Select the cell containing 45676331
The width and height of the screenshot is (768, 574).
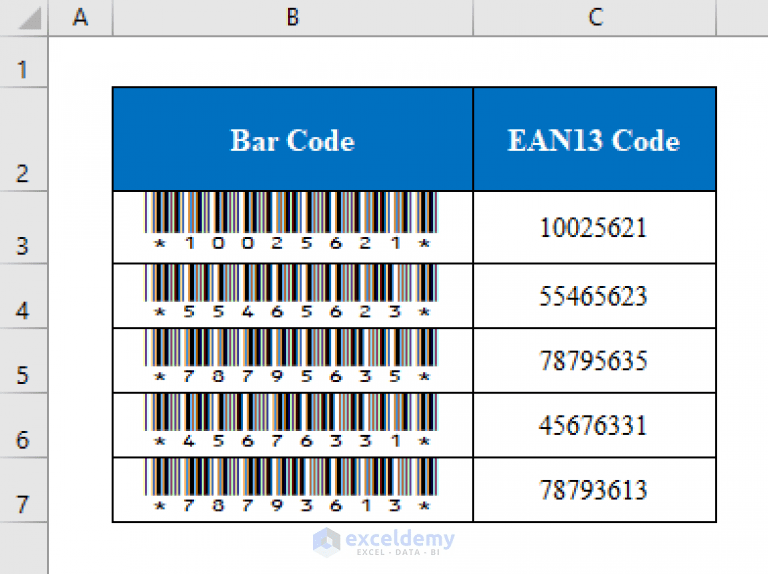click(x=595, y=426)
